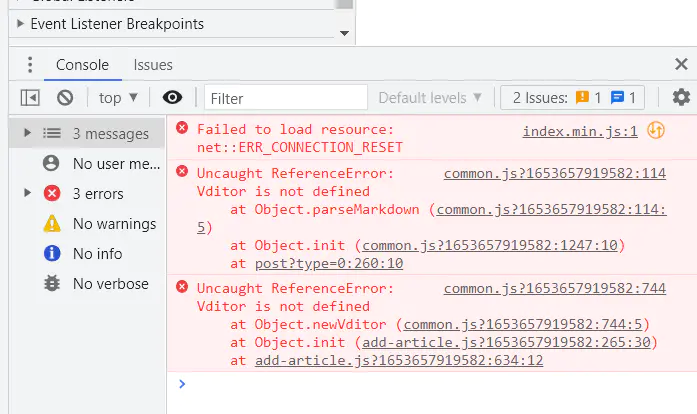Image resolution: width=697 pixels, height=414 pixels.
Task: Expand the 3 errors group
Action: click(x=27, y=193)
